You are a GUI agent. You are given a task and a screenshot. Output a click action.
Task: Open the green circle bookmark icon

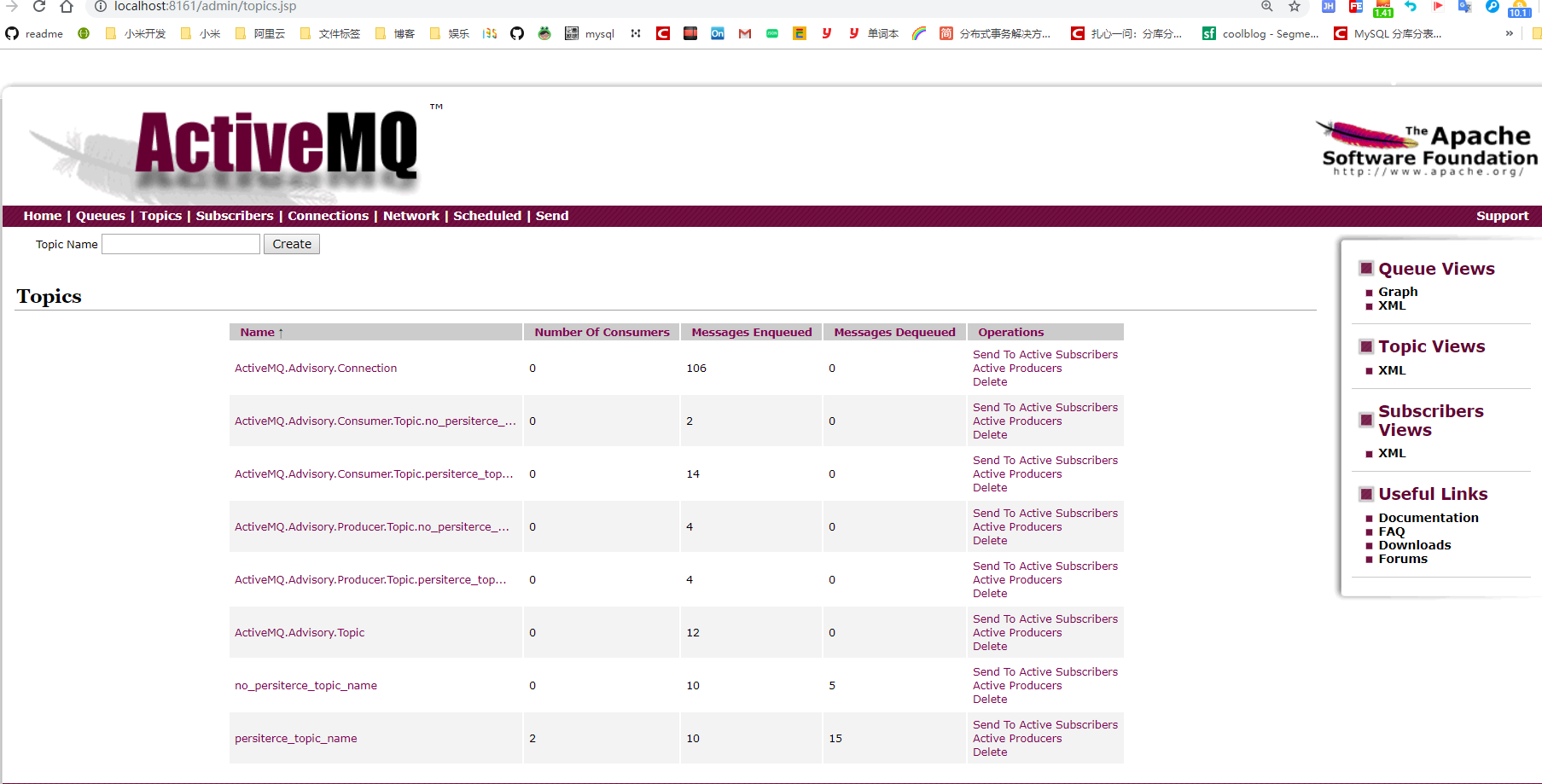[84, 33]
